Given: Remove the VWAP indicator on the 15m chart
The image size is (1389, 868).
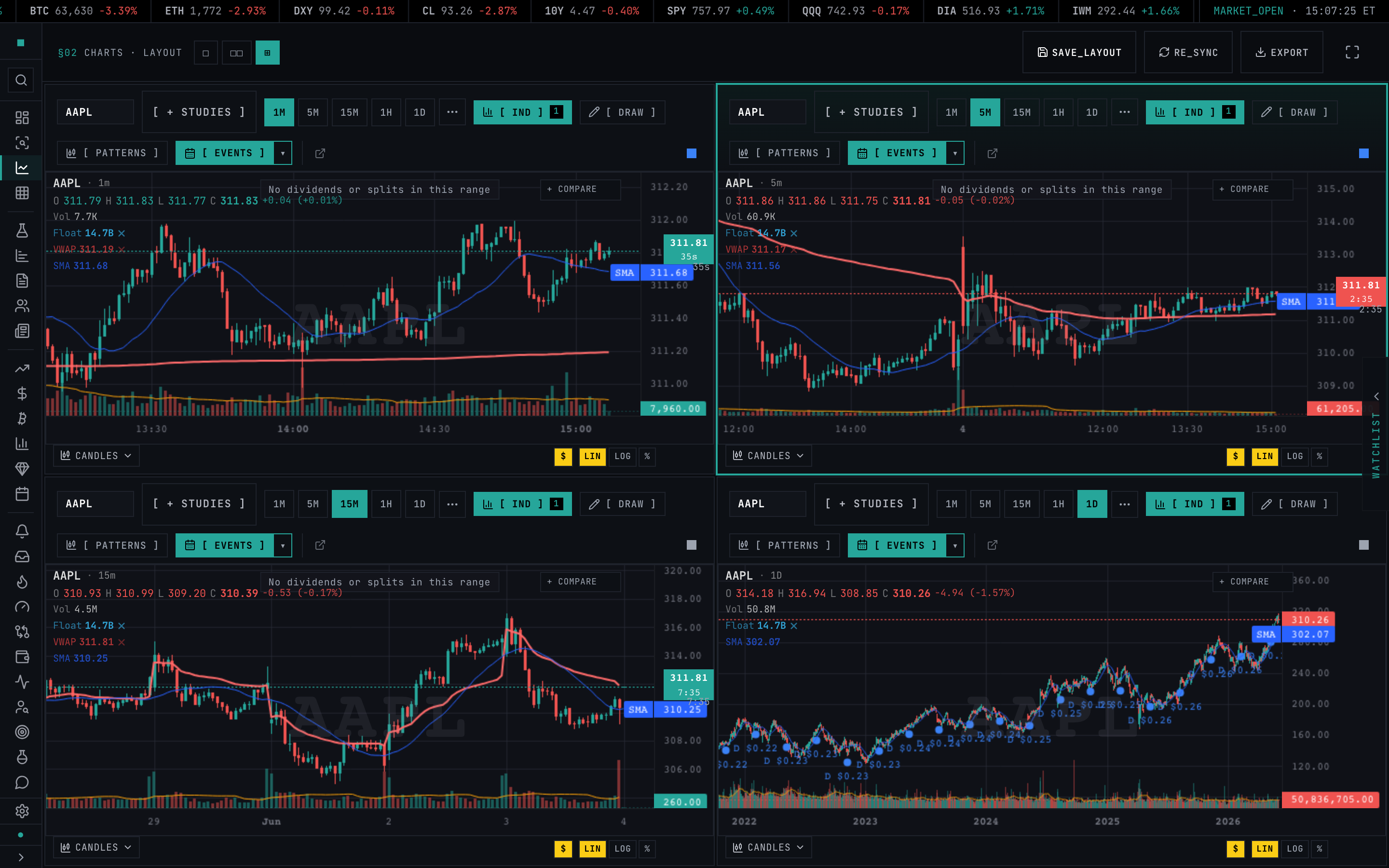Looking at the screenshot, I should pos(122,642).
